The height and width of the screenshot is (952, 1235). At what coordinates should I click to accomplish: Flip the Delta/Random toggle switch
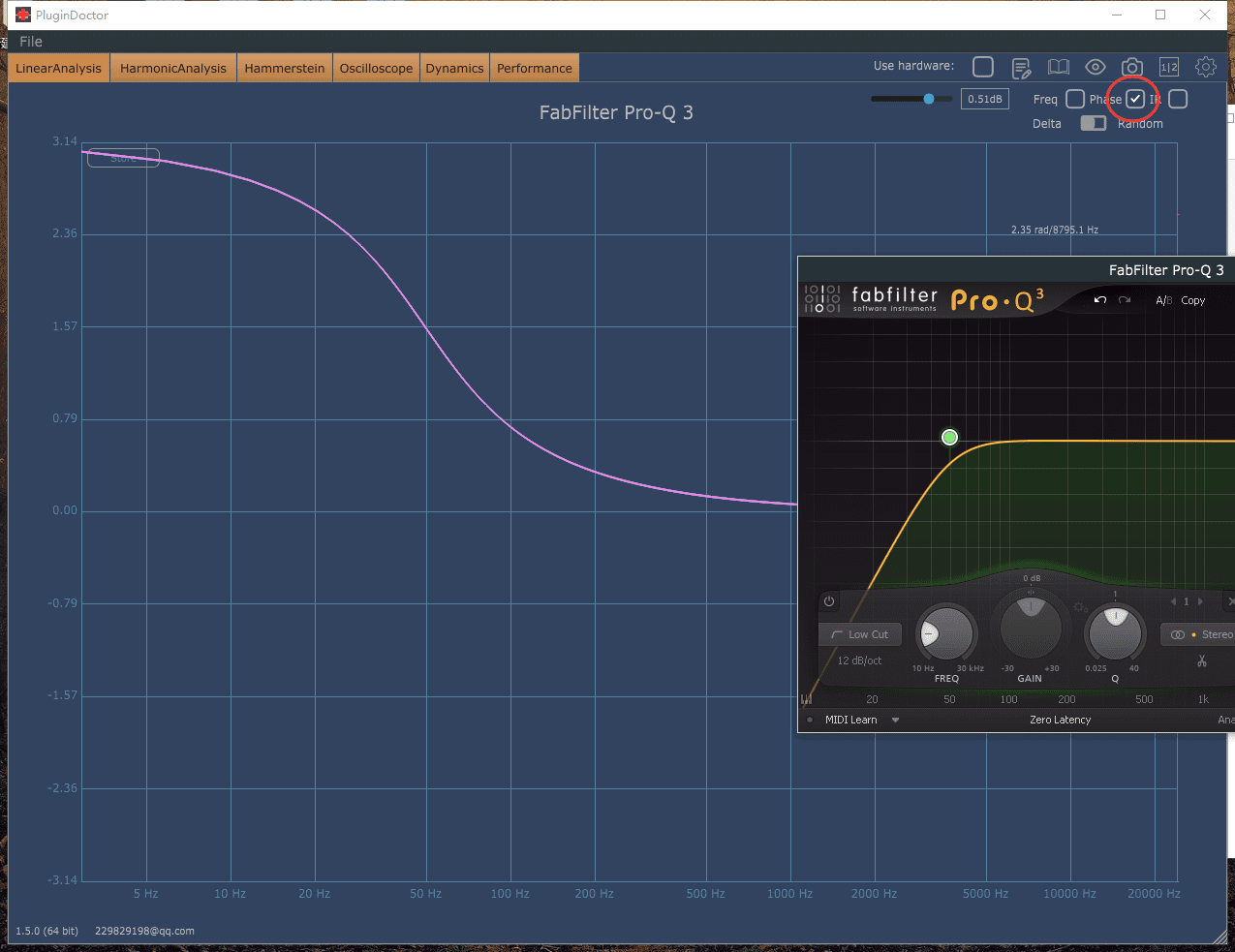[x=1094, y=123]
